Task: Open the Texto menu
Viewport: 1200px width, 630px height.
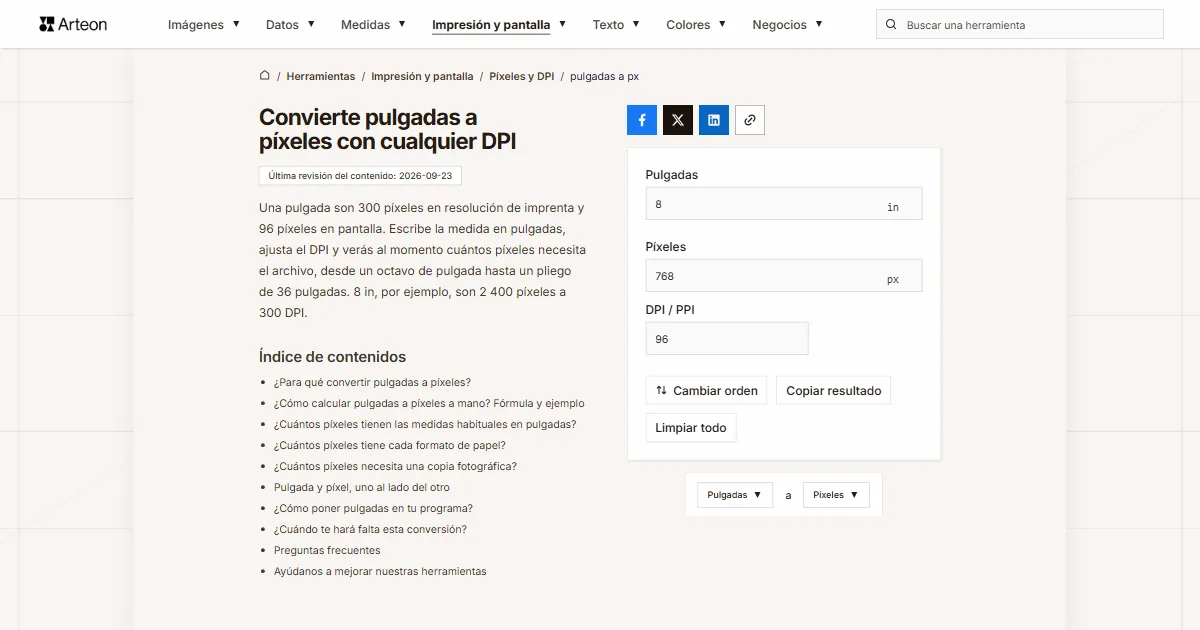Action: 616,25
